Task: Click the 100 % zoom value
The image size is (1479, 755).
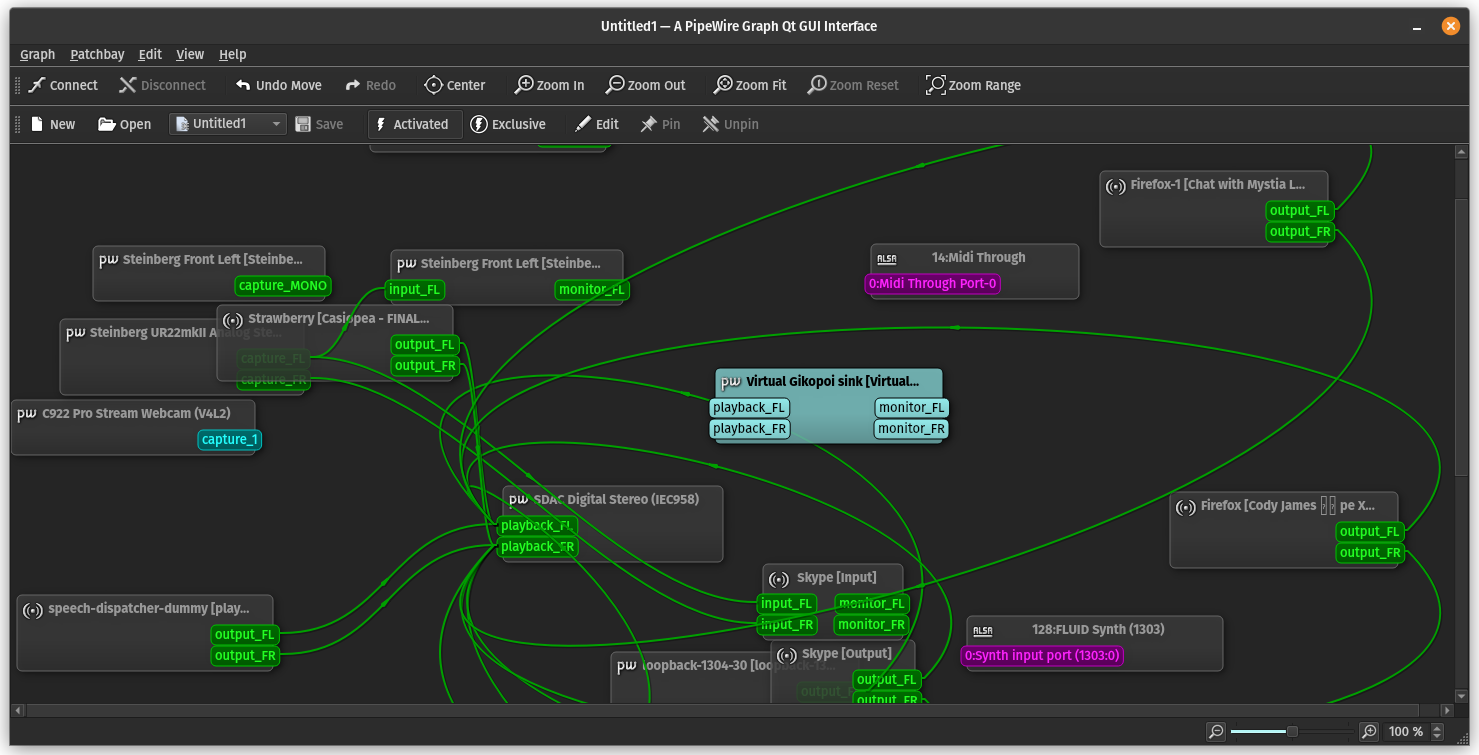Action: 1405,732
